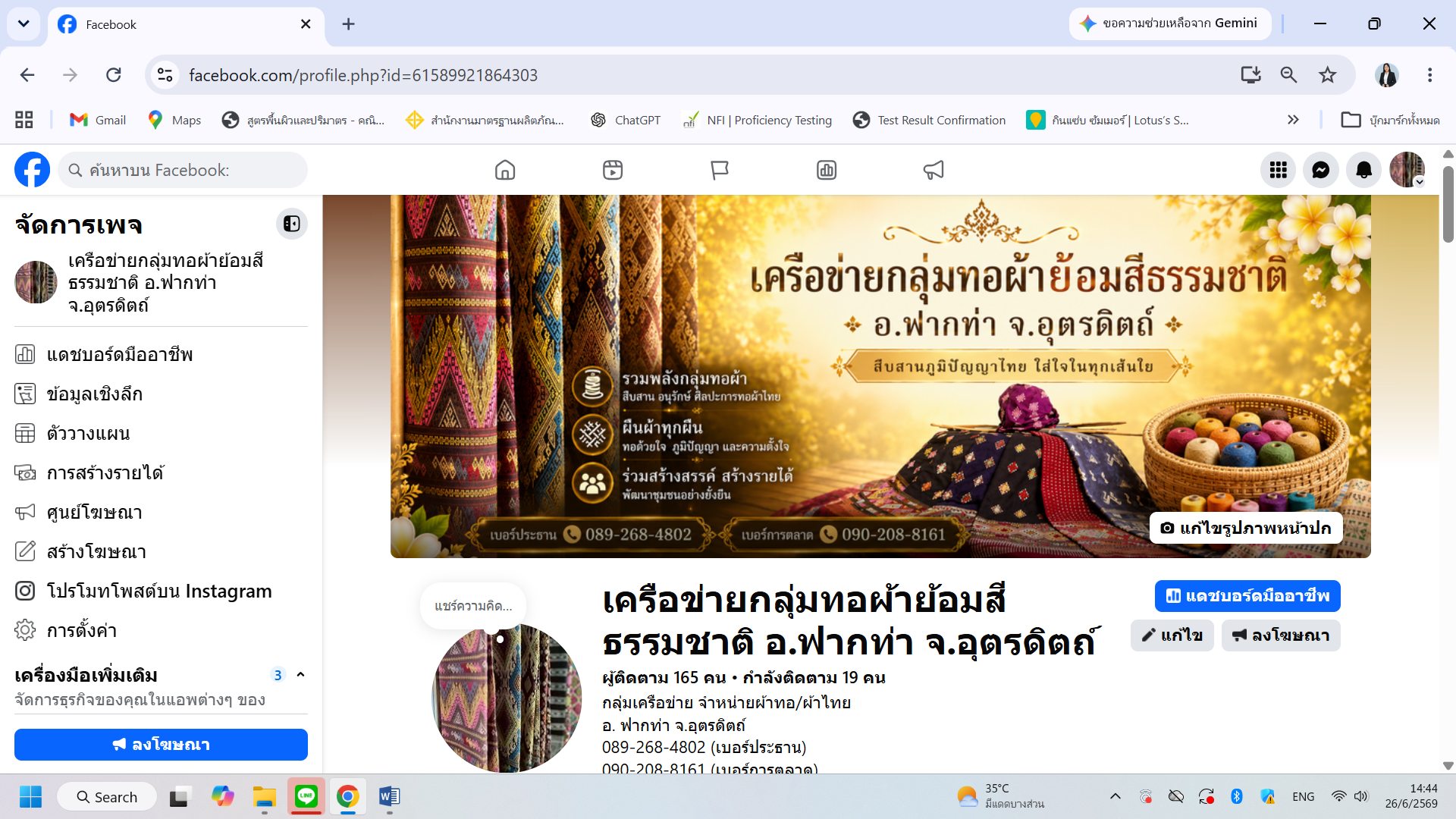This screenshot has width=1456, height=819.
Task: Open Facebook home feed icon
Action: click(x=505, y=170)
